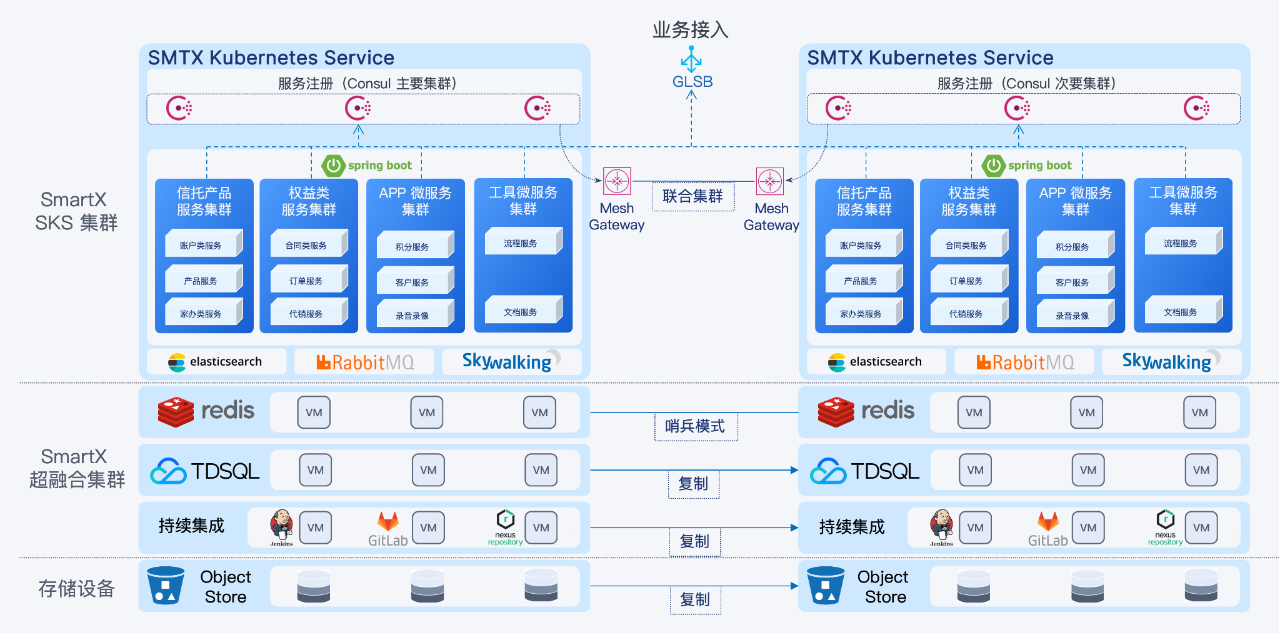The width and height of the screenshot is (1280, 633).
Task: Click the first VM box in left Redis row
Action: [x=315, y=412]
